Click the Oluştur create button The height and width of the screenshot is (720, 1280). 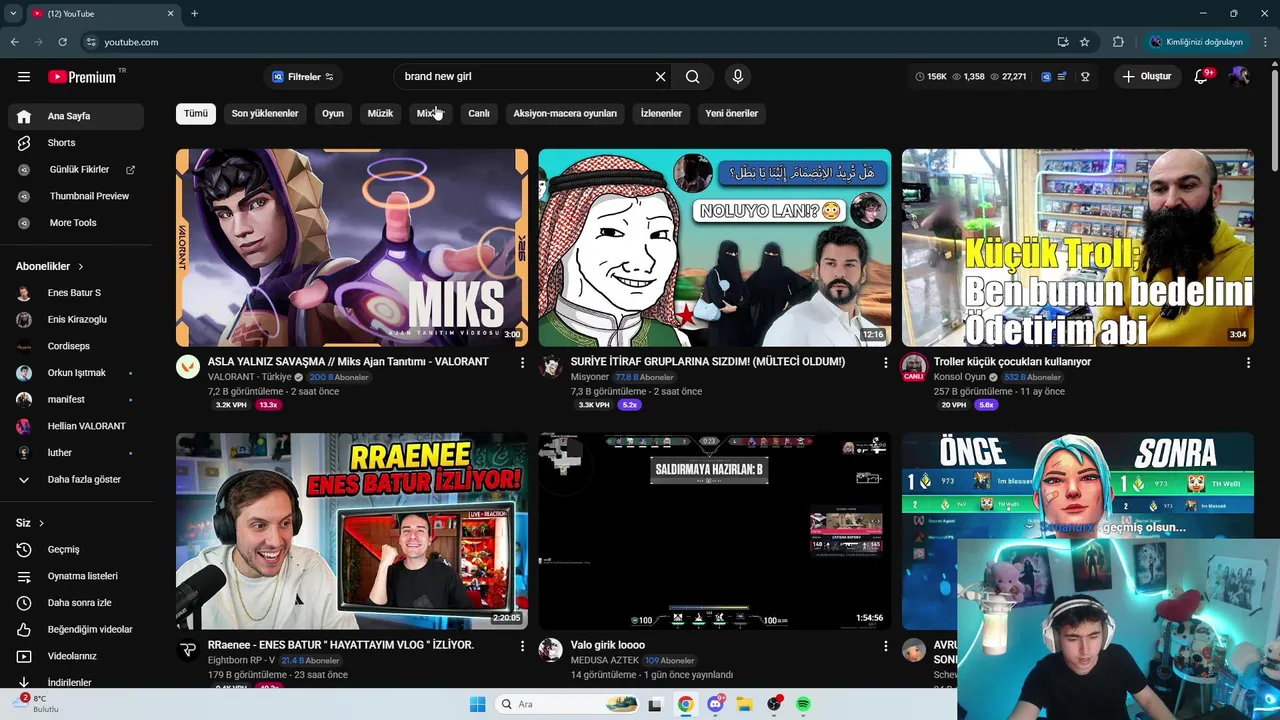point(1146,77)
